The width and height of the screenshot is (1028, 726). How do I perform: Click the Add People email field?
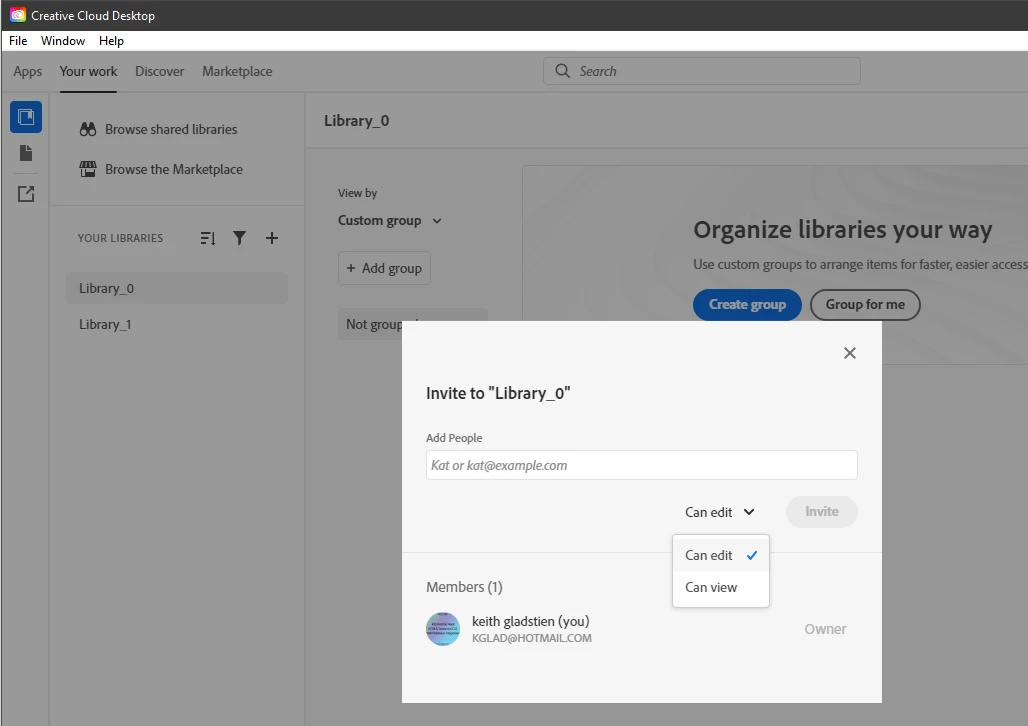click(x=641, y=465)
